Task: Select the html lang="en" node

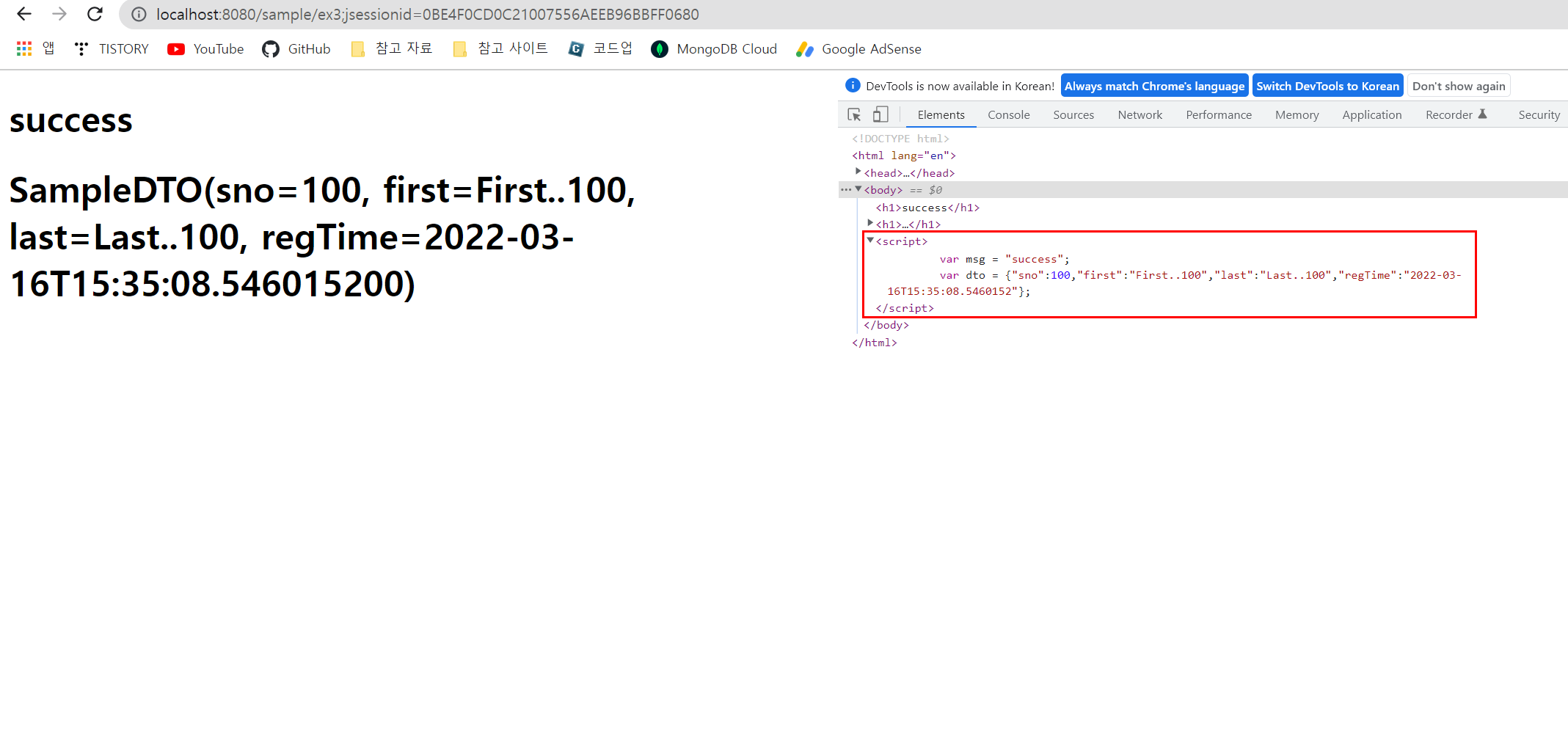Action: 904,156
